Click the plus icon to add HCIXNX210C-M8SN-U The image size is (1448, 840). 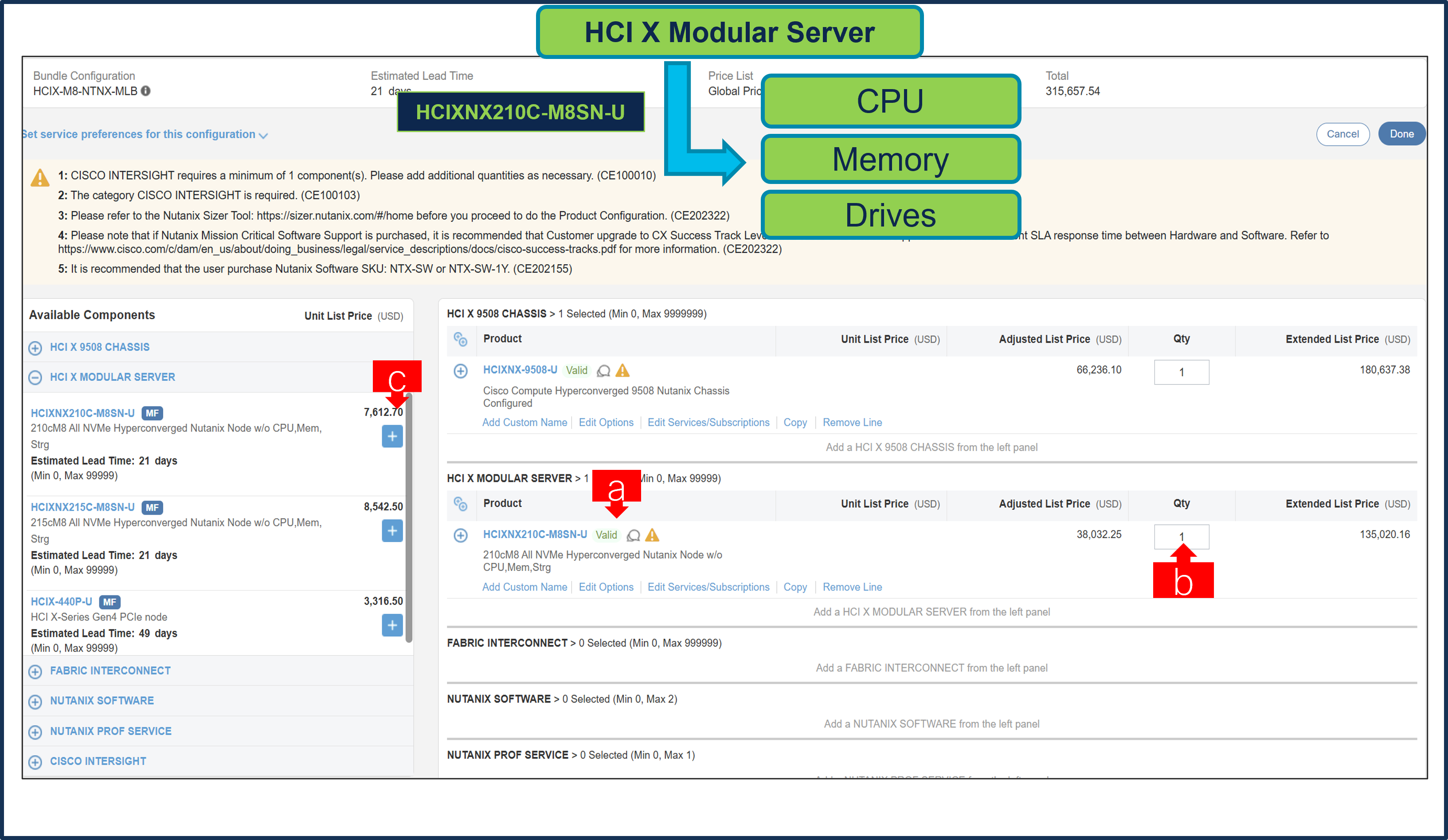[392, 436]
